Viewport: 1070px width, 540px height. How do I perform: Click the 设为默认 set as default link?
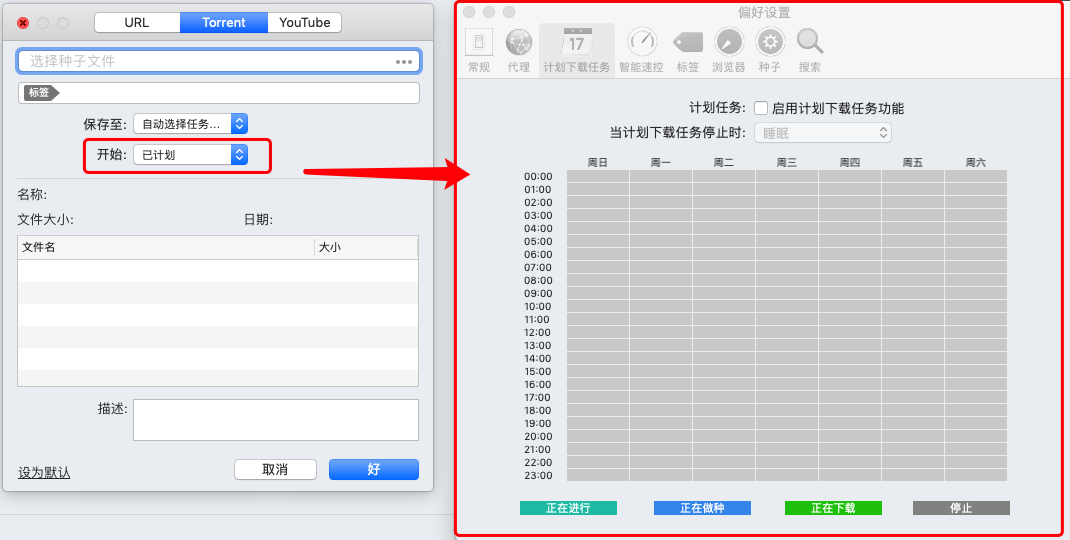coord(44,472)
